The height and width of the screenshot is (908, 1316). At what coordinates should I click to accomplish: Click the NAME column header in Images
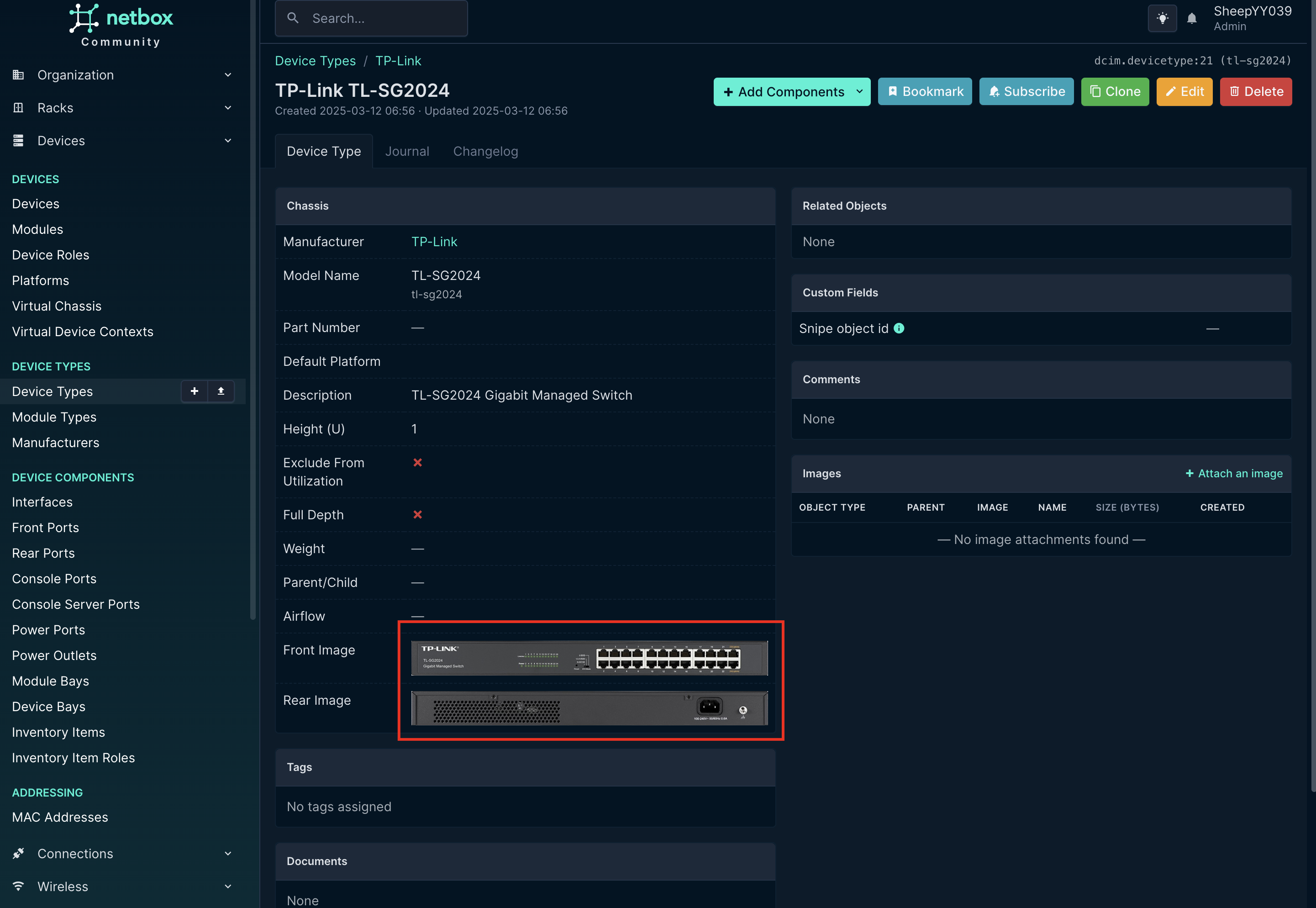[x=1052, y=507]
